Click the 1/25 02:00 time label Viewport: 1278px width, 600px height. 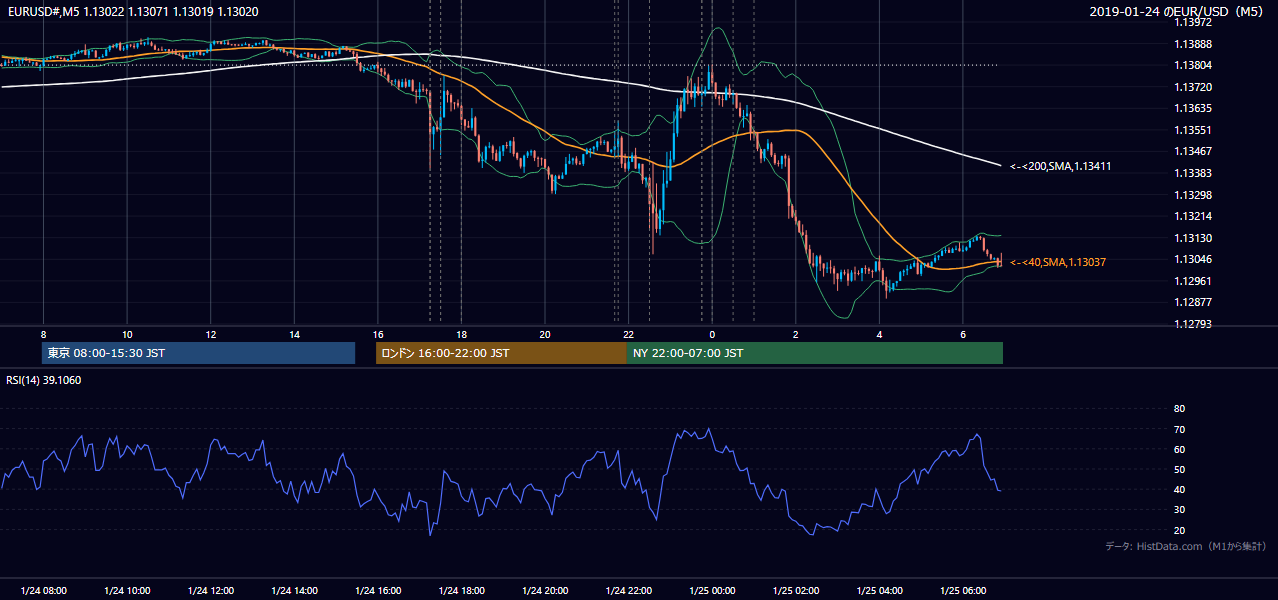795,591
